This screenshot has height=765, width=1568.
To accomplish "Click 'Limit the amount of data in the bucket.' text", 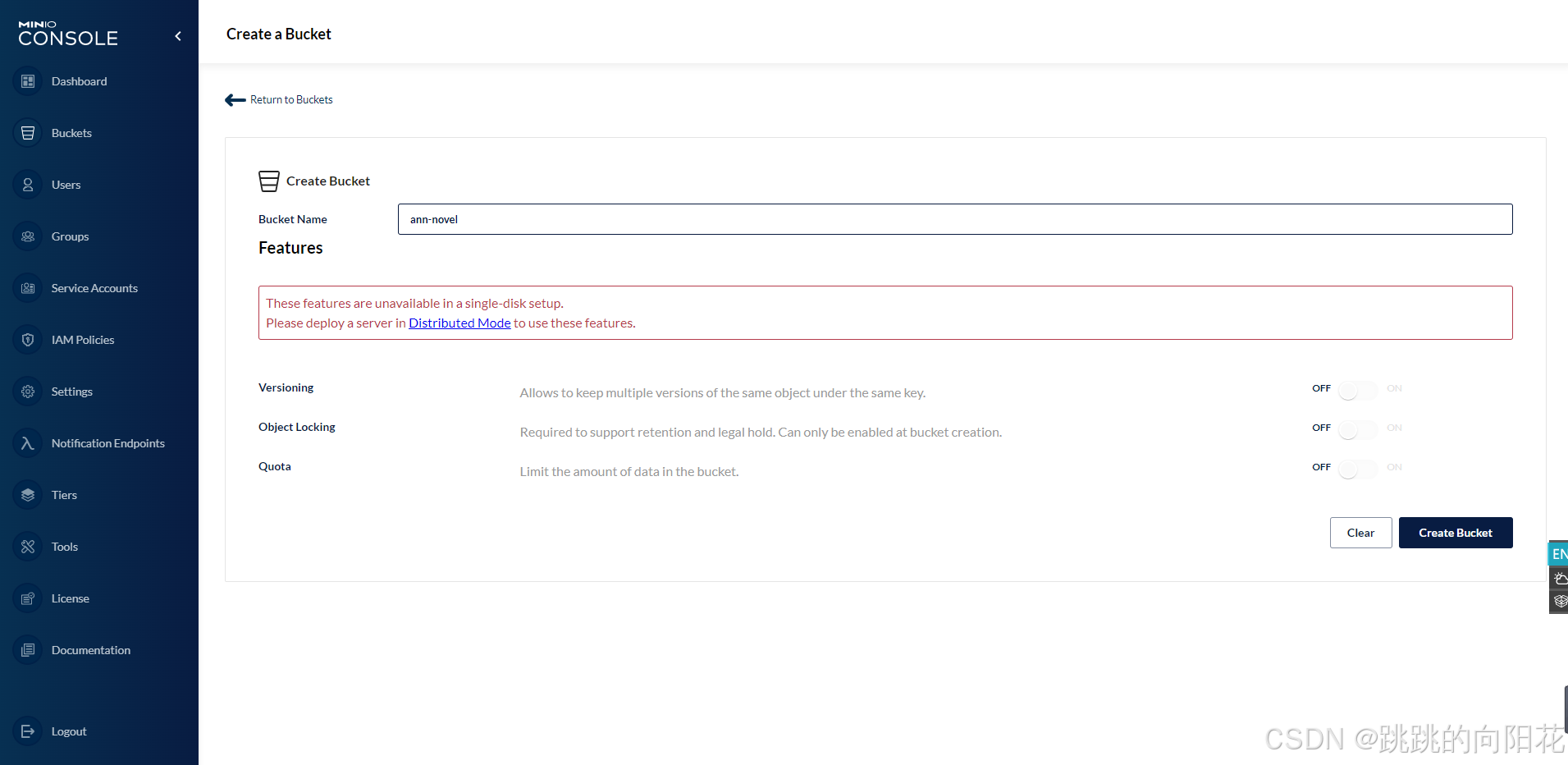I will (x=629, y=472).
